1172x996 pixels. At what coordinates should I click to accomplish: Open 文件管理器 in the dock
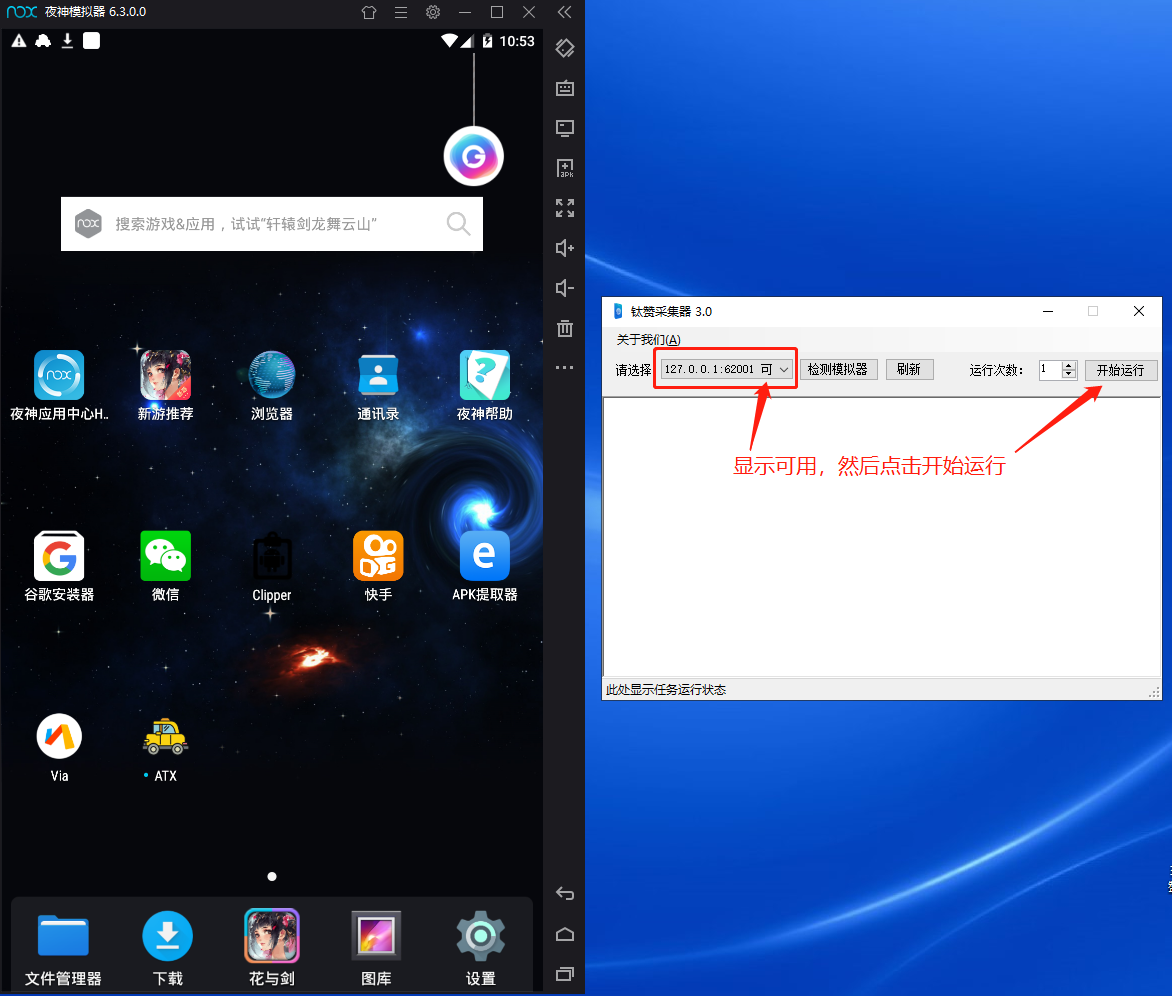(63, 936)
